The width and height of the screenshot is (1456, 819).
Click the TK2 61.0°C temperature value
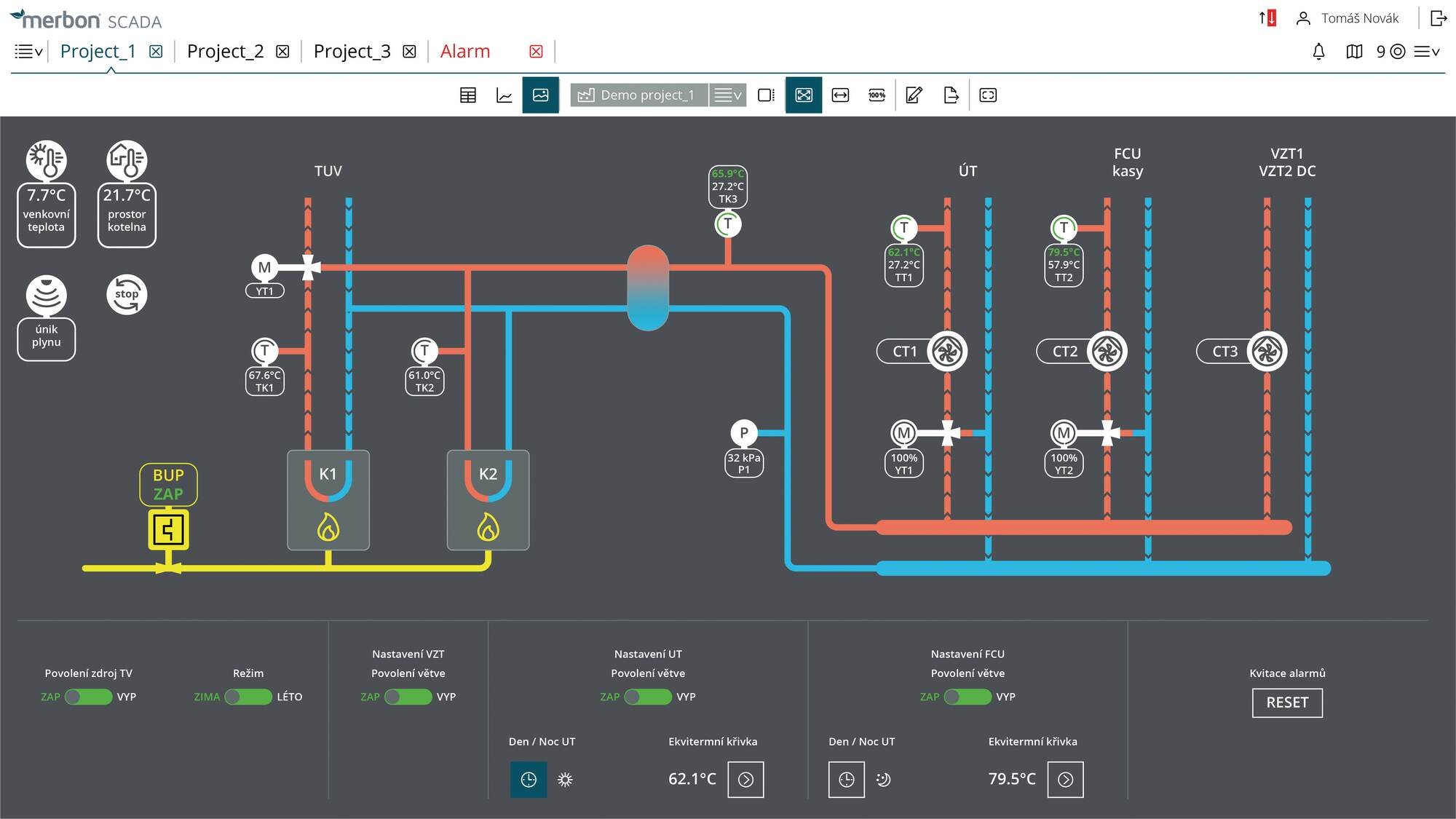[x=424, y=381]
